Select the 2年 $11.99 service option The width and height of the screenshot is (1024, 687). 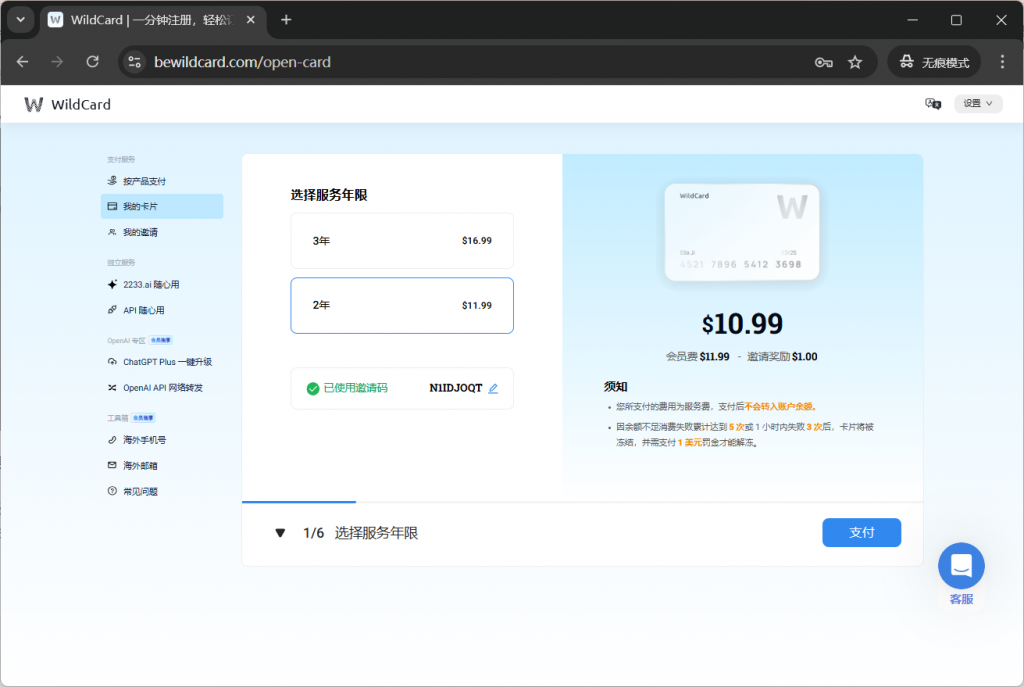click(x=402, y=306)
